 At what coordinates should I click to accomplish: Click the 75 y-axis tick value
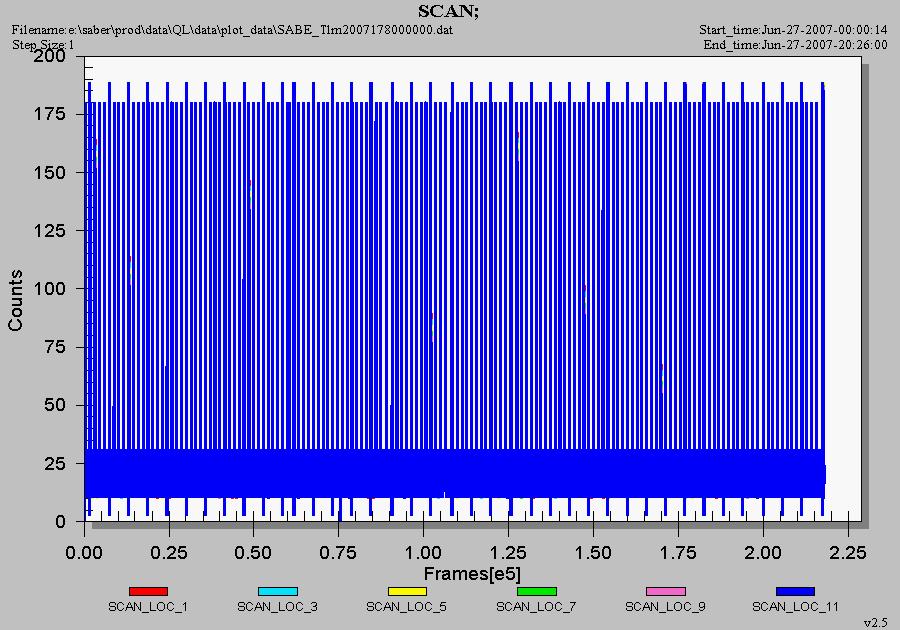(55, 347)
